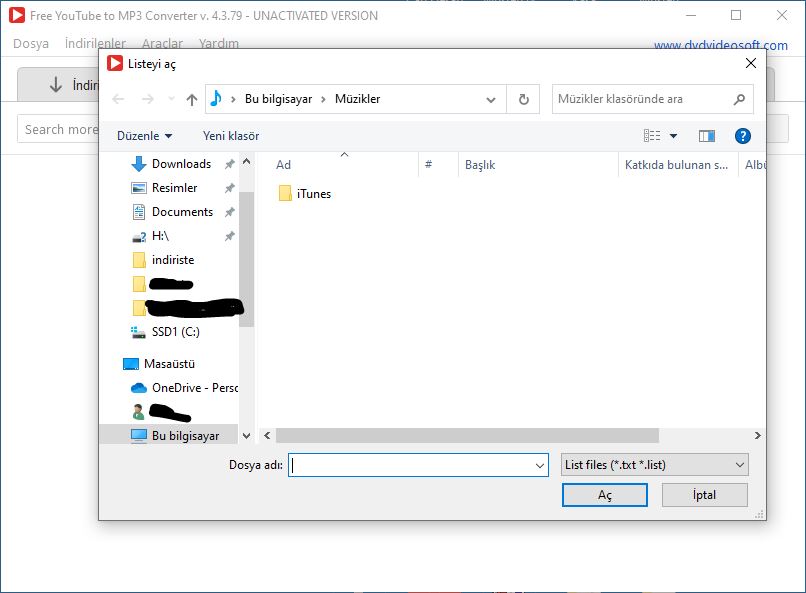This screenshot has width=806, height=593.
Task: Open www.dvdvideosoft.com link in the main window
Action: 721,45
